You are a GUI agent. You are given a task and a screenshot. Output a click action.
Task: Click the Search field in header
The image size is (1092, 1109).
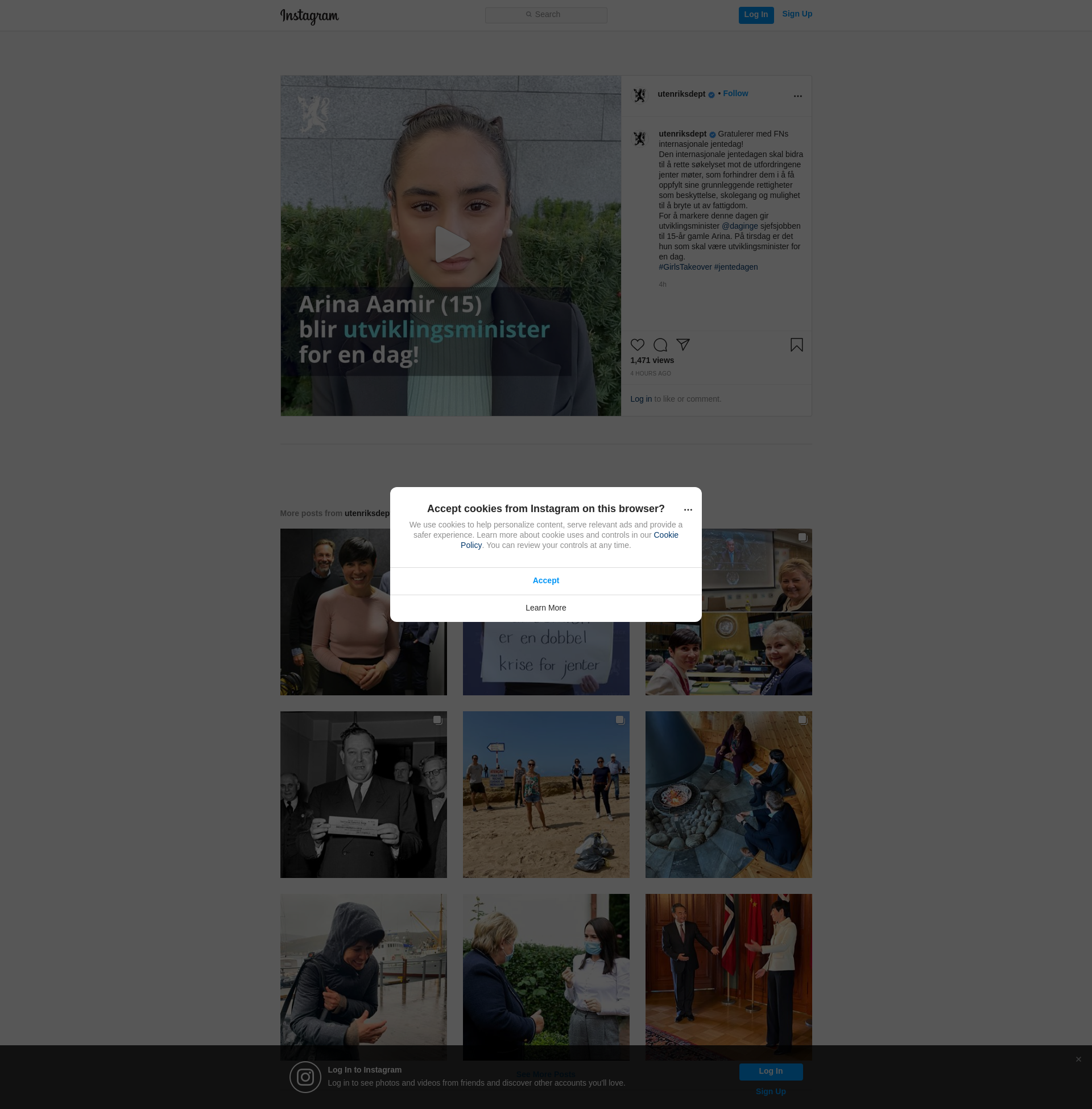(545, 15)
